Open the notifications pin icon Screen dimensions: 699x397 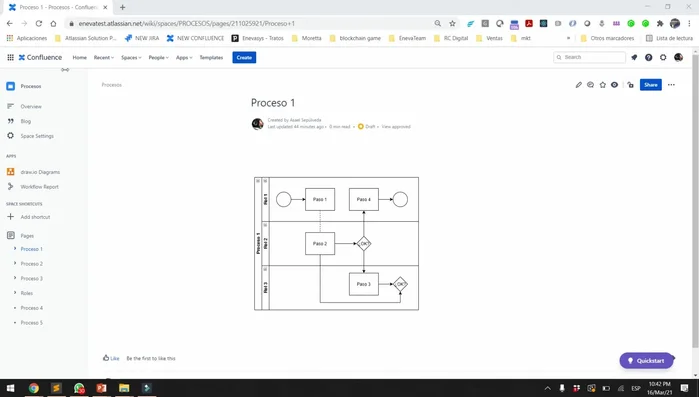tap(634, 57)
